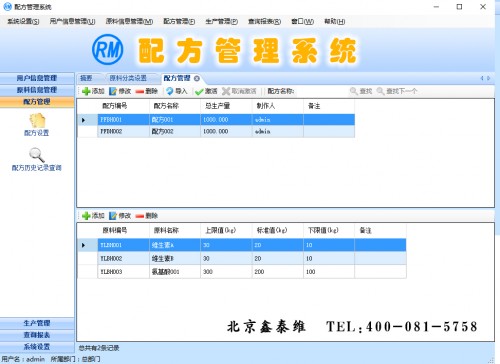This screenshot has width=500, height=364.
Task: Select the YLBH003 ingredient cell
Action: coord(123,272)
